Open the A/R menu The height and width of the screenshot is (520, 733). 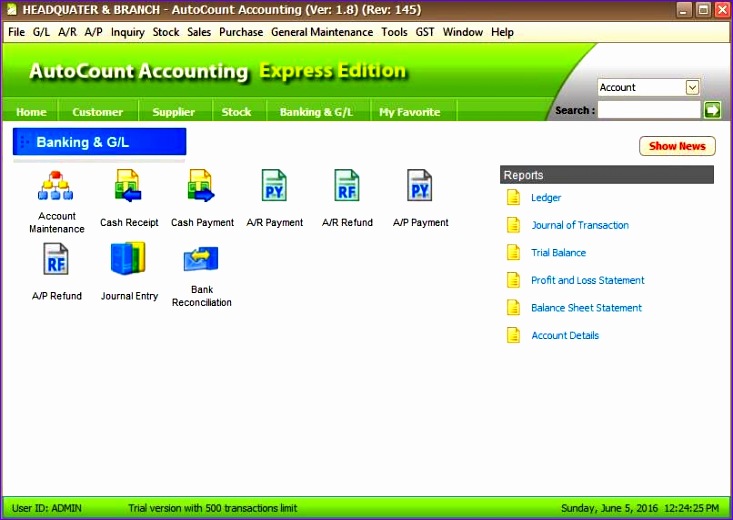click(x=67, y=32)
